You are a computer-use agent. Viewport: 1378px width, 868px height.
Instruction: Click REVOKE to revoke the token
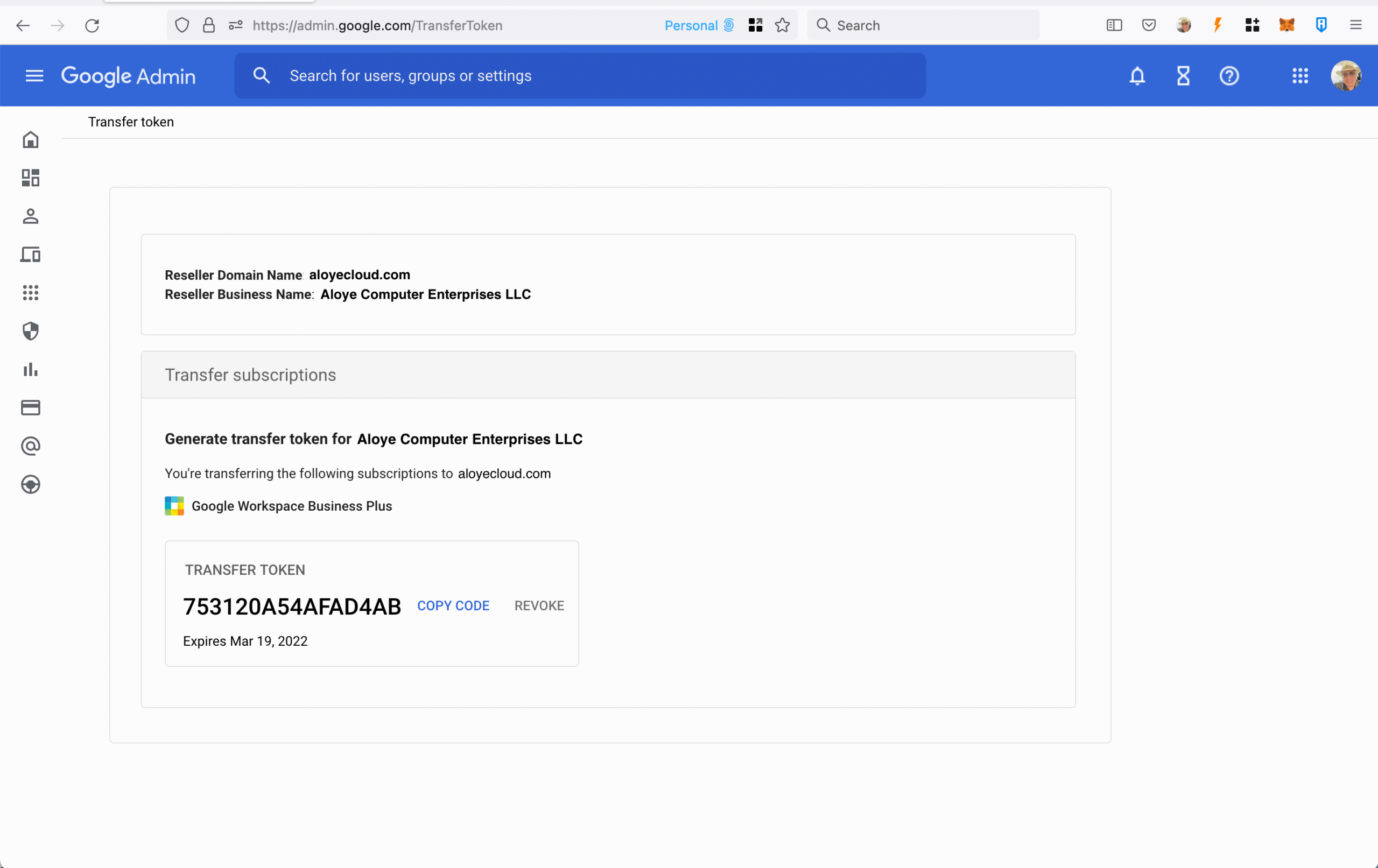[x=538, y=606]
